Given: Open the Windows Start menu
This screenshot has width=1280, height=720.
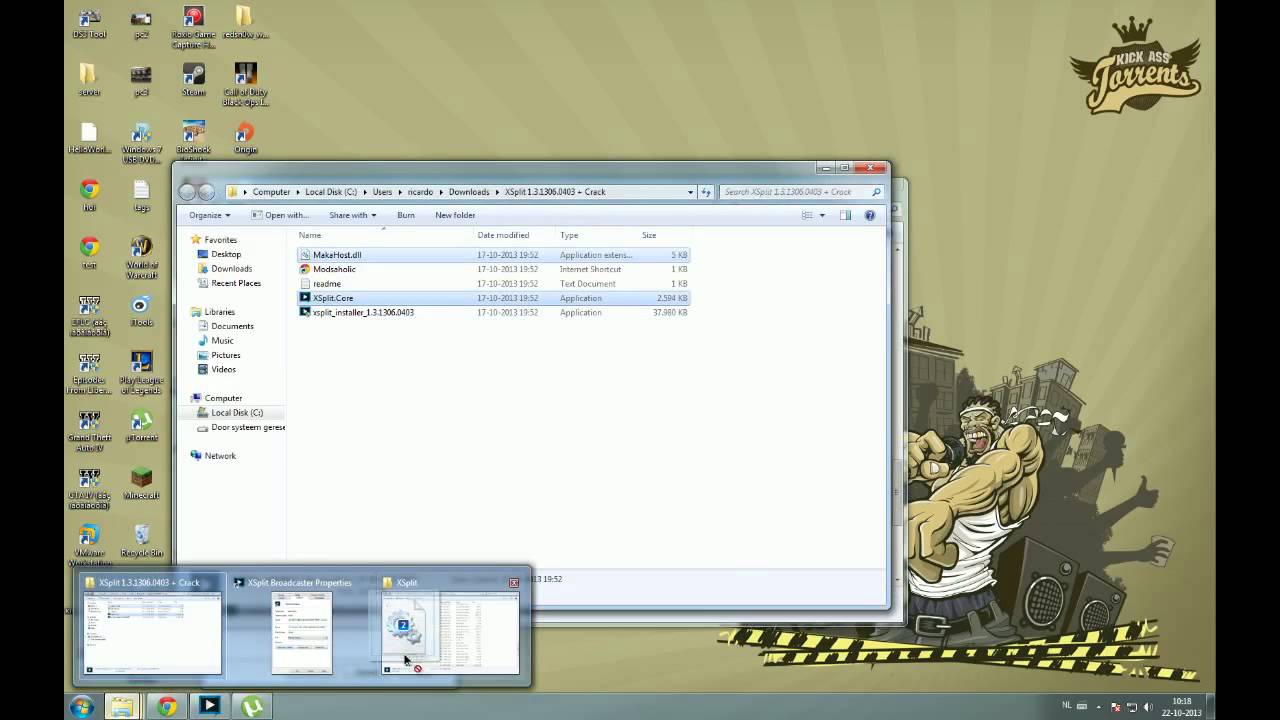Looking at the screenshot, I should (x=82, y=707).
